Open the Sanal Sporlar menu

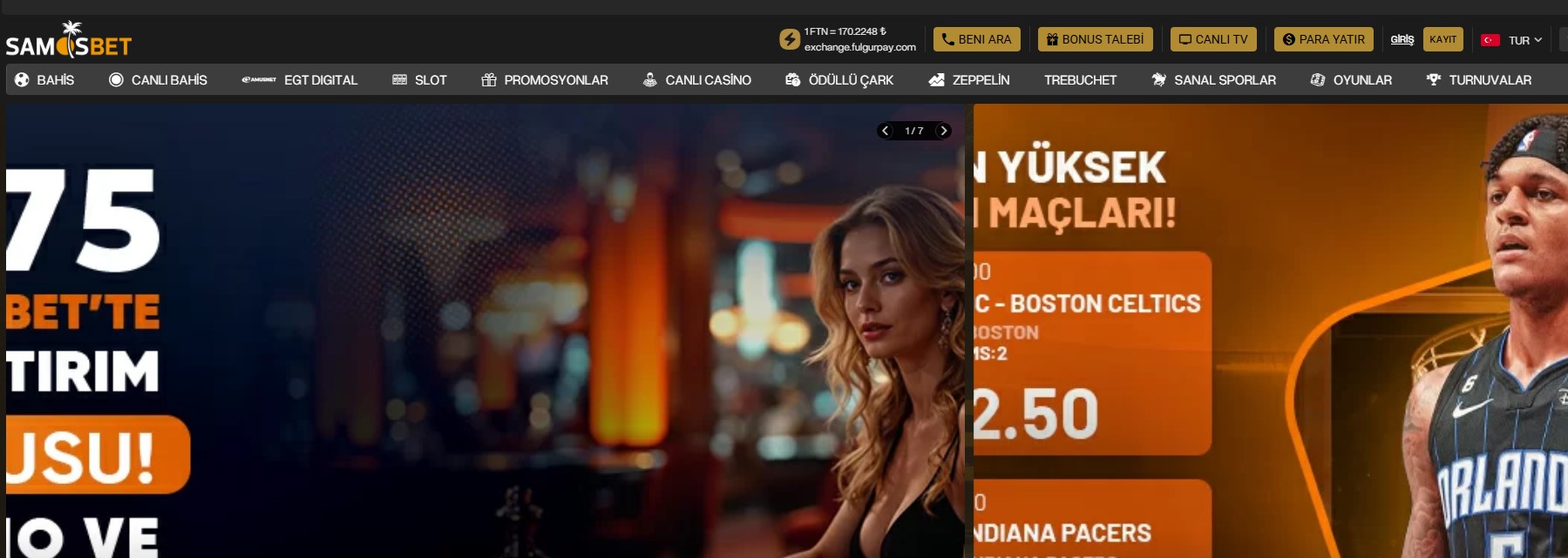click(x=1213, y=79)
